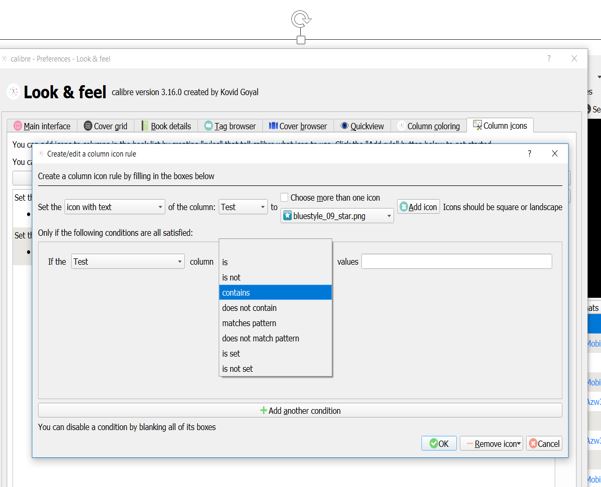Open the bluestyle_09_star.png icon dropdown
The image size is (601, 487).
[x=337, y=216]
